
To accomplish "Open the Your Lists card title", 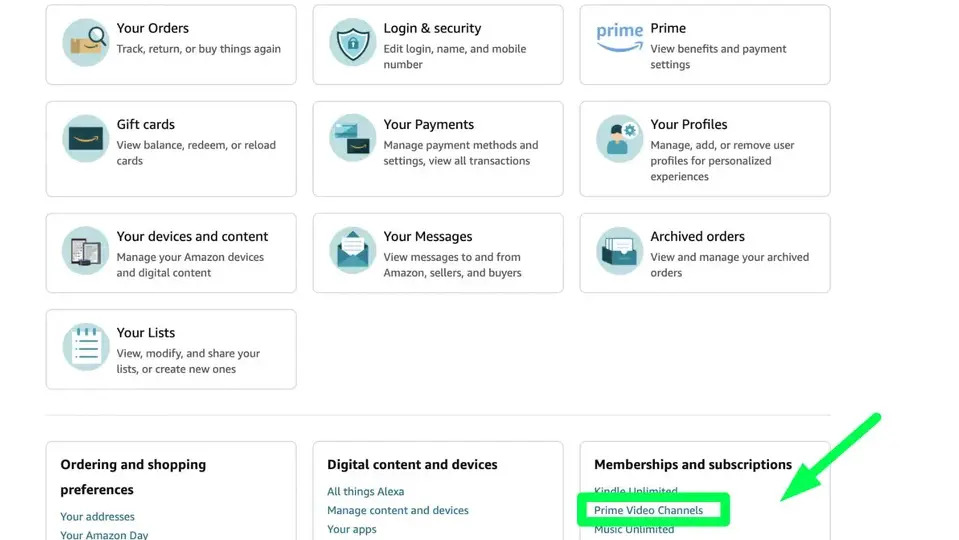I will tap(145, 333).
